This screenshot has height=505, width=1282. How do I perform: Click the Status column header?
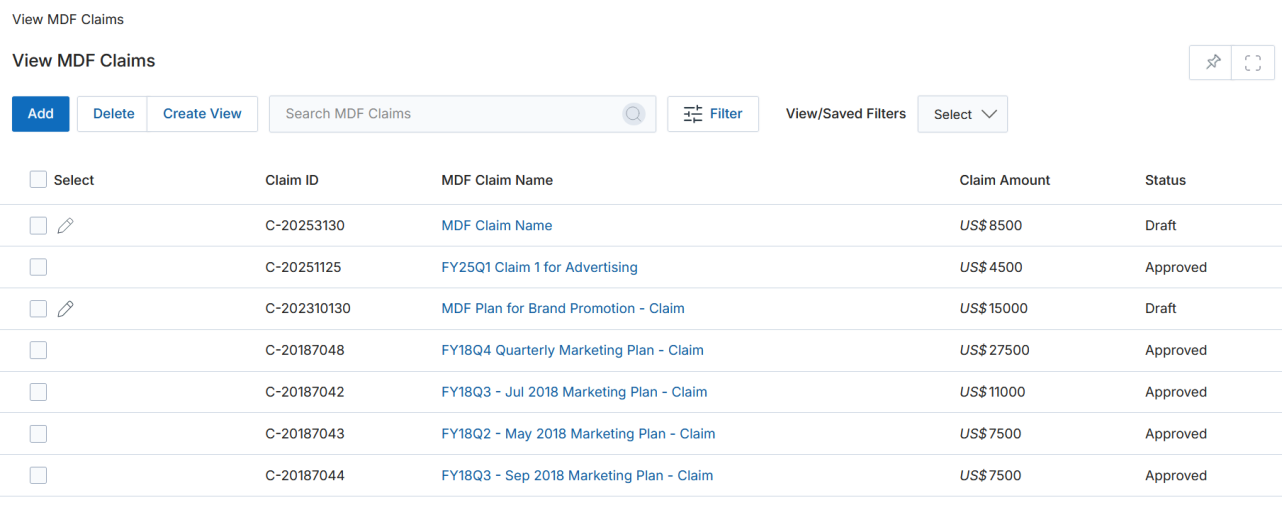pos(1165,180)
